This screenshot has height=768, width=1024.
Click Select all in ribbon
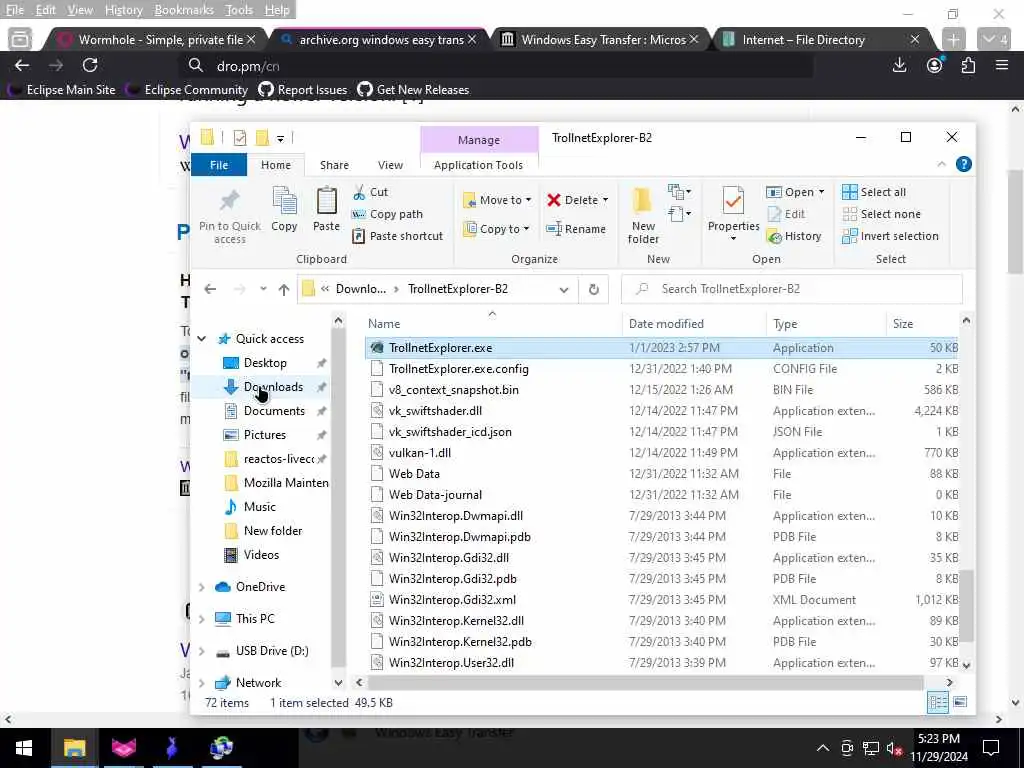[x=874, y=192]
